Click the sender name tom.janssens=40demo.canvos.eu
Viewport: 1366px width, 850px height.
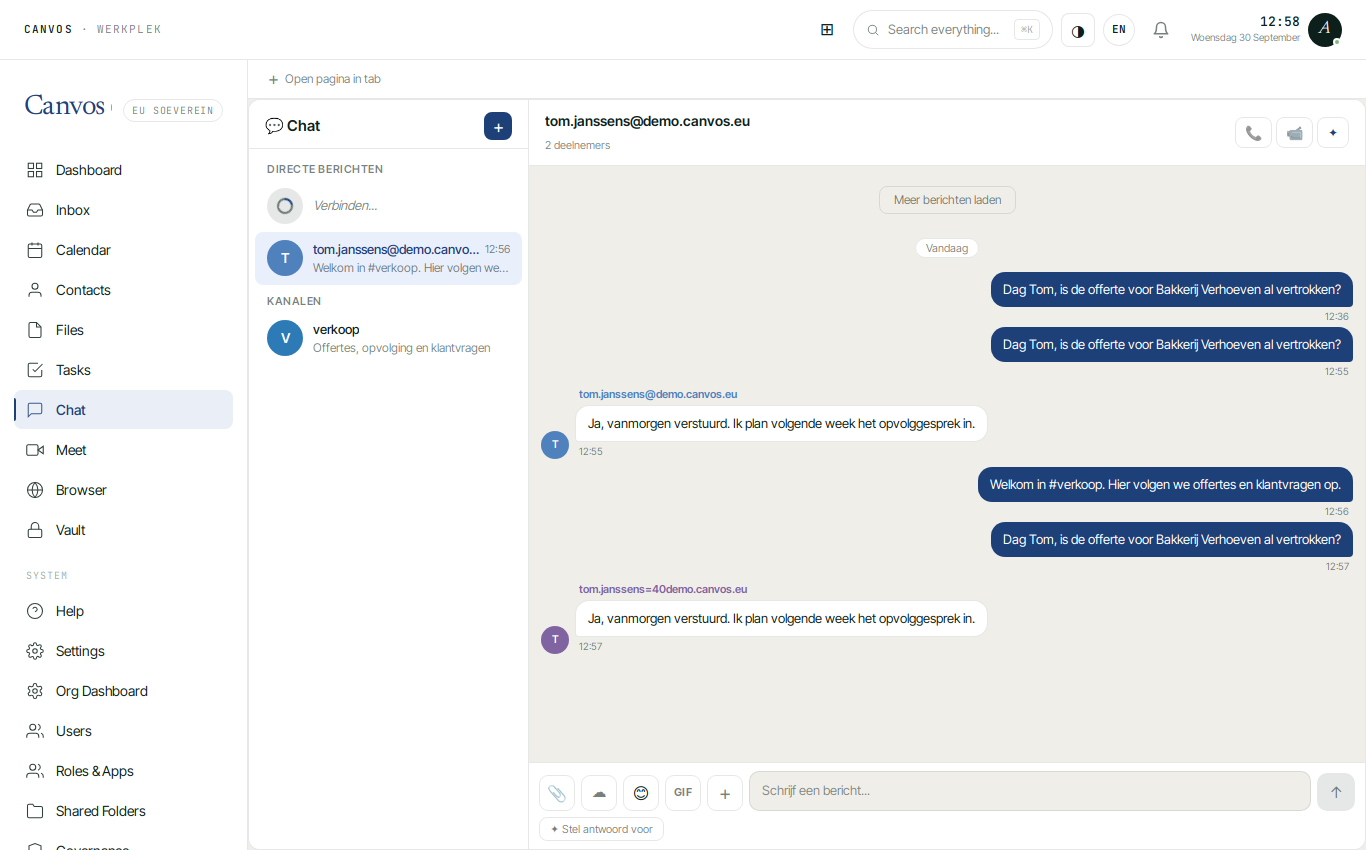tap(663, 589)
